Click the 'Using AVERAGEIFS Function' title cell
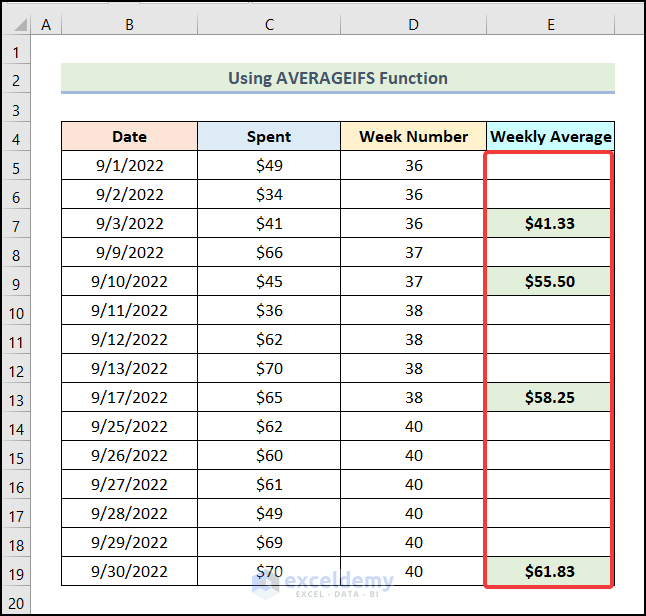Image resolution: width=646 pixels, height=616 pixels. tap(338, 78)
